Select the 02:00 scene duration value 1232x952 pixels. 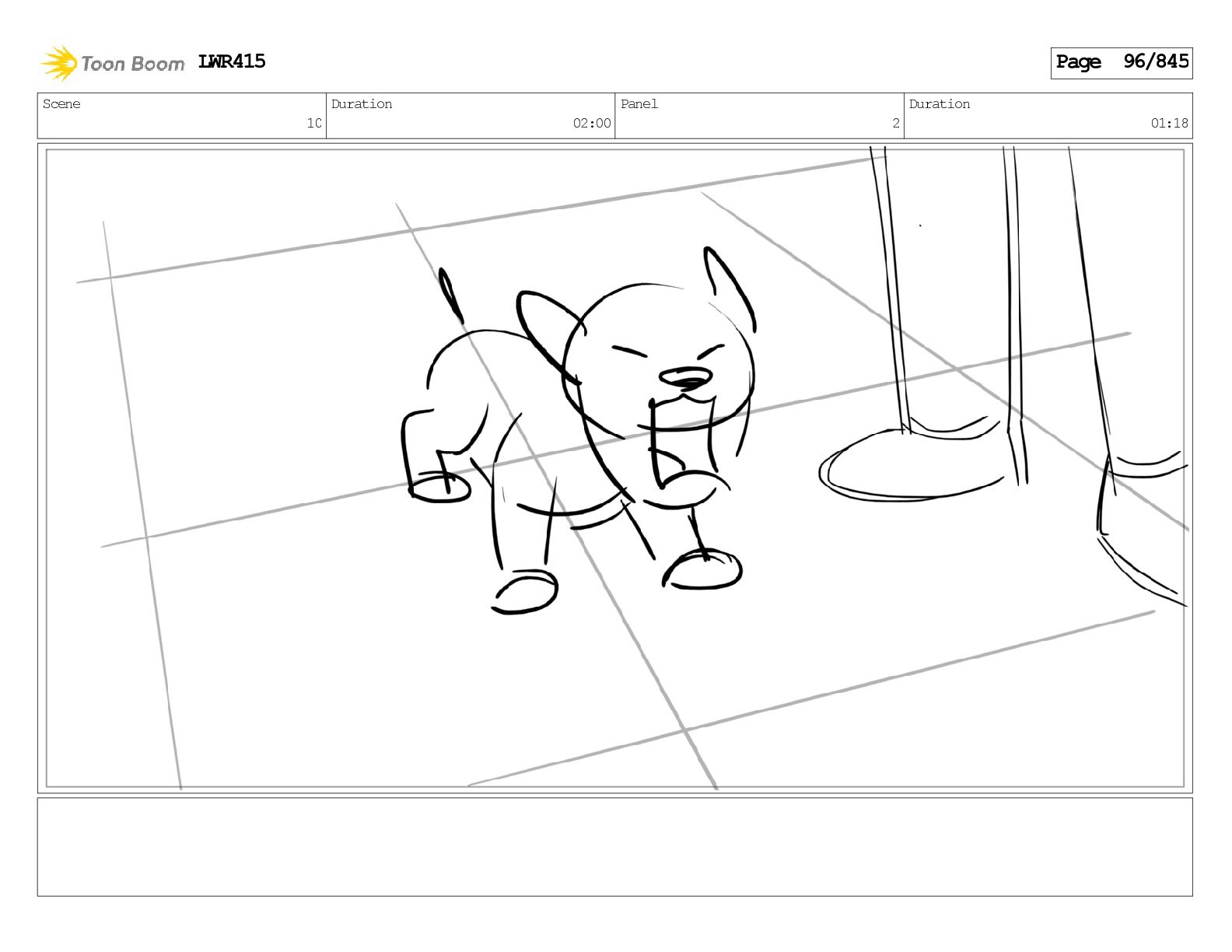(x=592, y=123)
